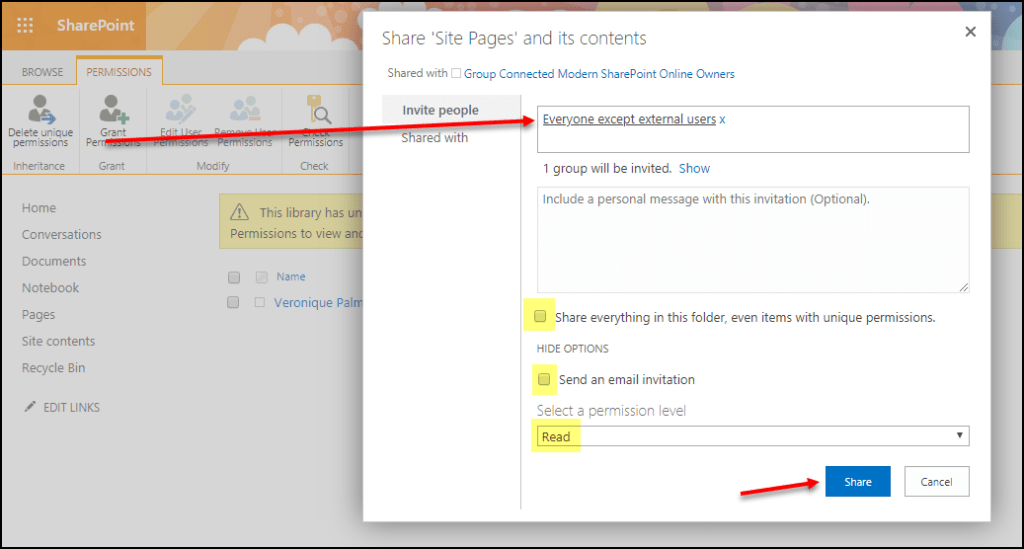Close the Share dialog with the X
The width and height of the screenshot is (1024, 549).
coord(969,32)
